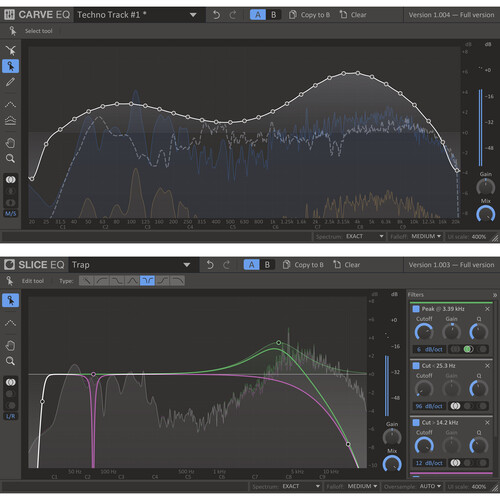Select the hand pan tool in Slice EQ
The image size is (500, 500).
click(10, 346)
